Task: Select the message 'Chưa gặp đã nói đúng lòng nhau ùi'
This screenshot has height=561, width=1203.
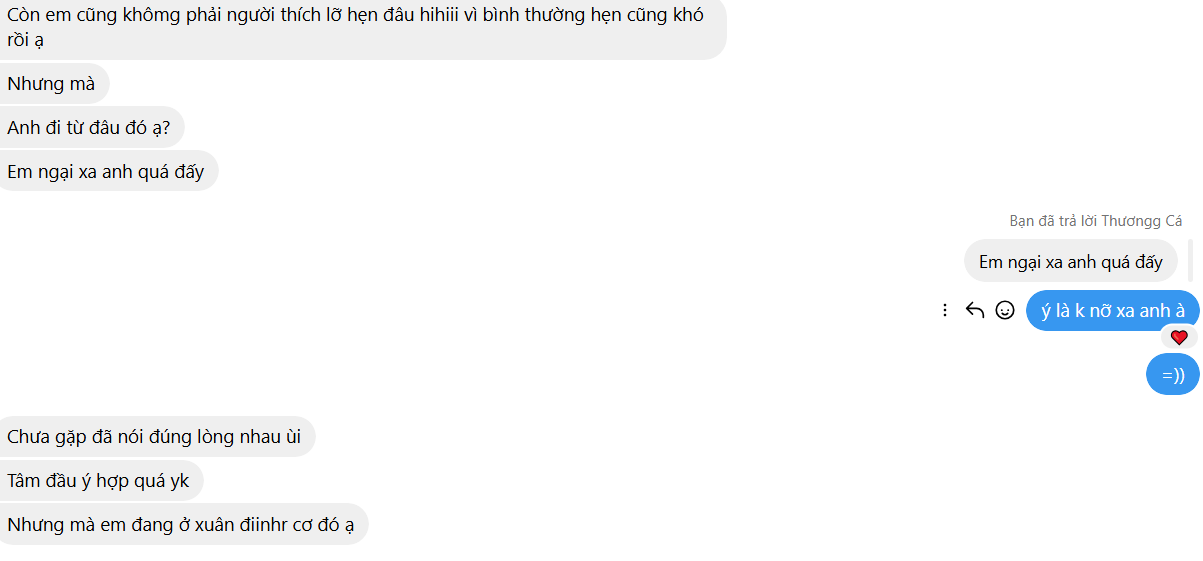Action: click(x=157, y=437)
